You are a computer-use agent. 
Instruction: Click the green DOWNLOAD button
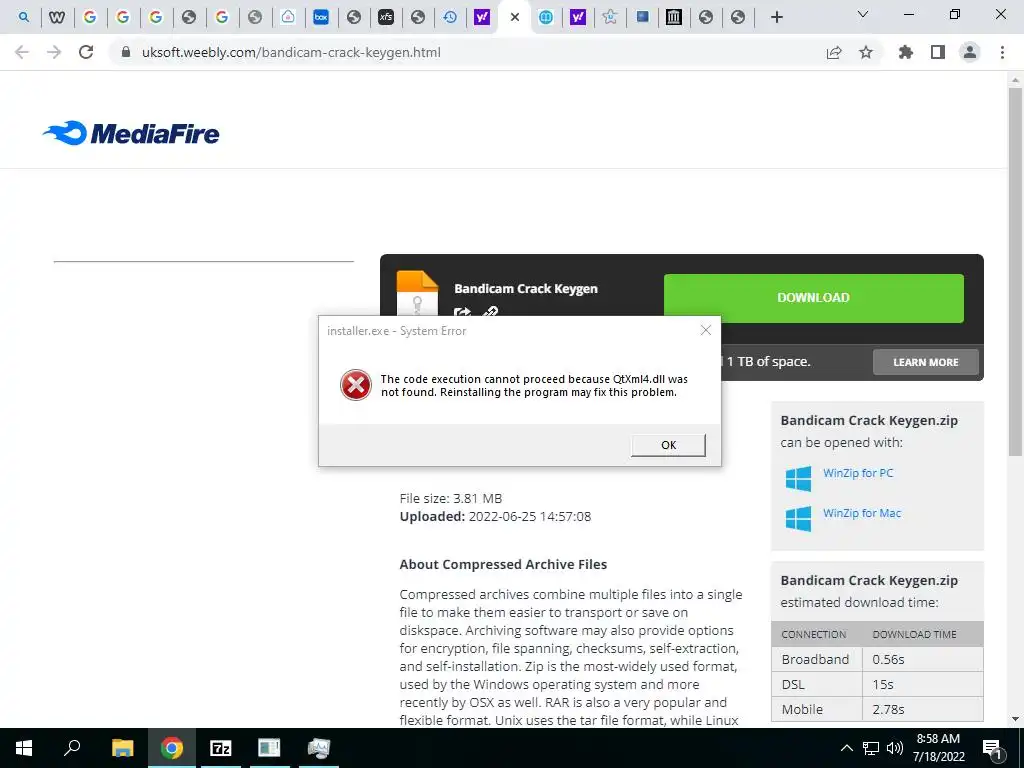coord(813,298)
